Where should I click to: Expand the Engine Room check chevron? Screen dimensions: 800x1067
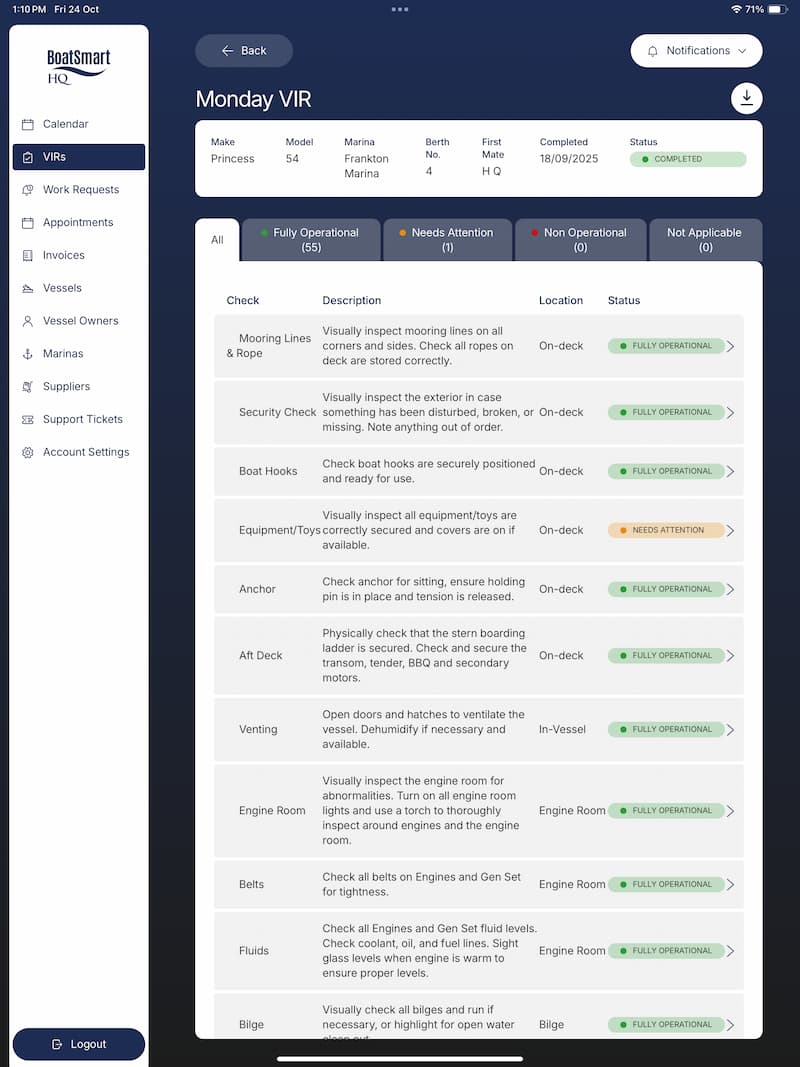coord(730,811)
